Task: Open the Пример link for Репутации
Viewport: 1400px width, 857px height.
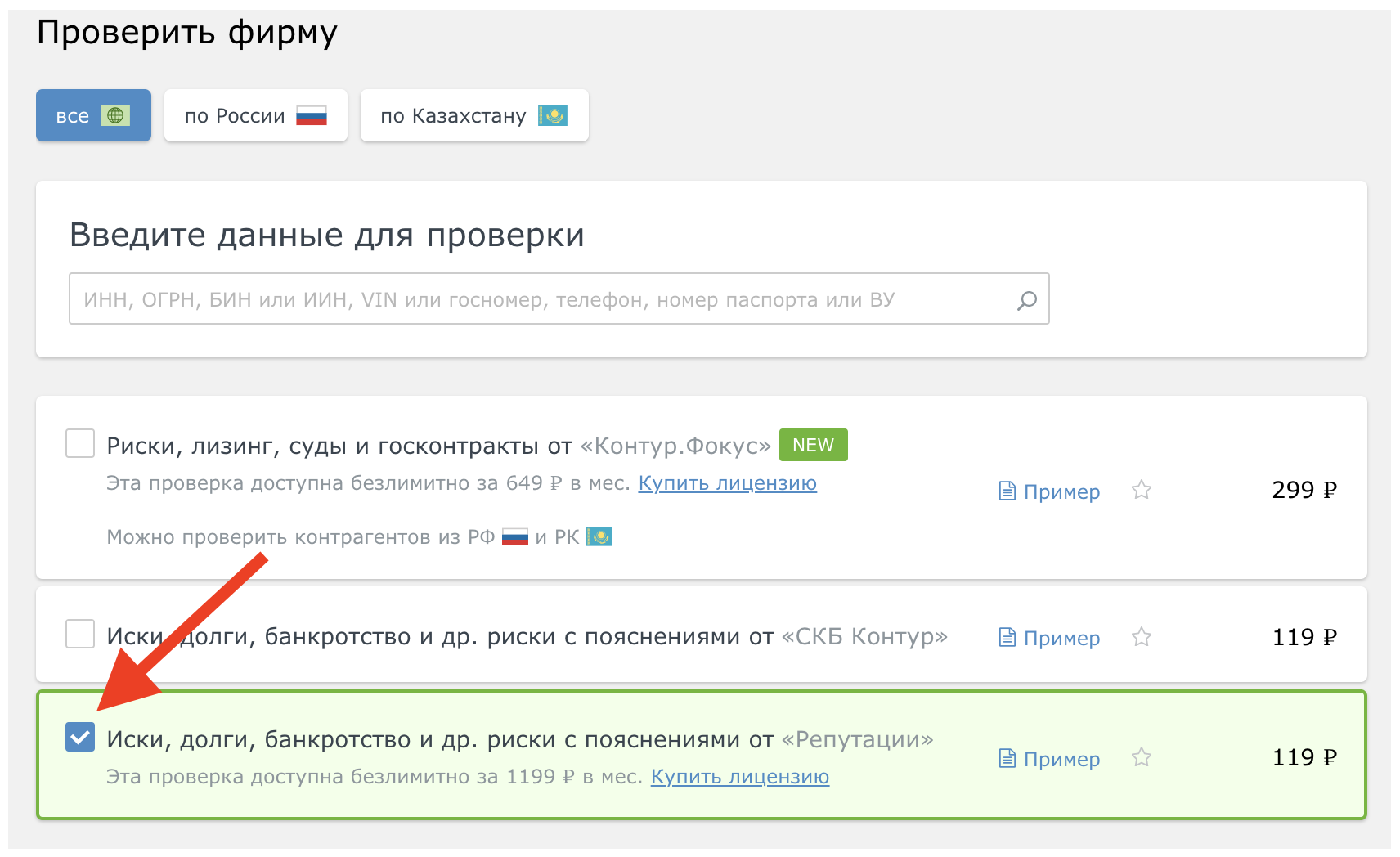Action: [1061, 759]
